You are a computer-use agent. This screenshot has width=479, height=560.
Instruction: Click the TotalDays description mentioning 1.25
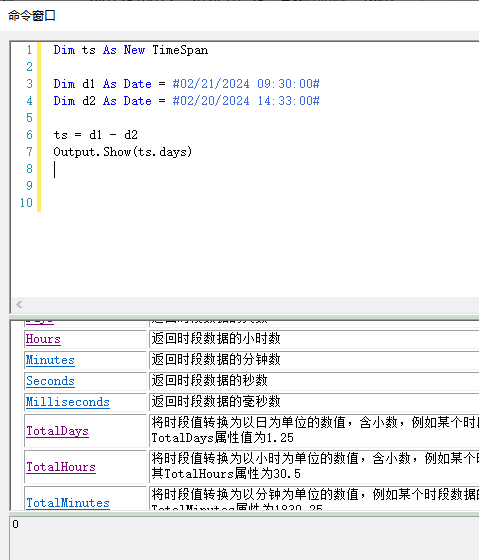[x=314, y=431]
